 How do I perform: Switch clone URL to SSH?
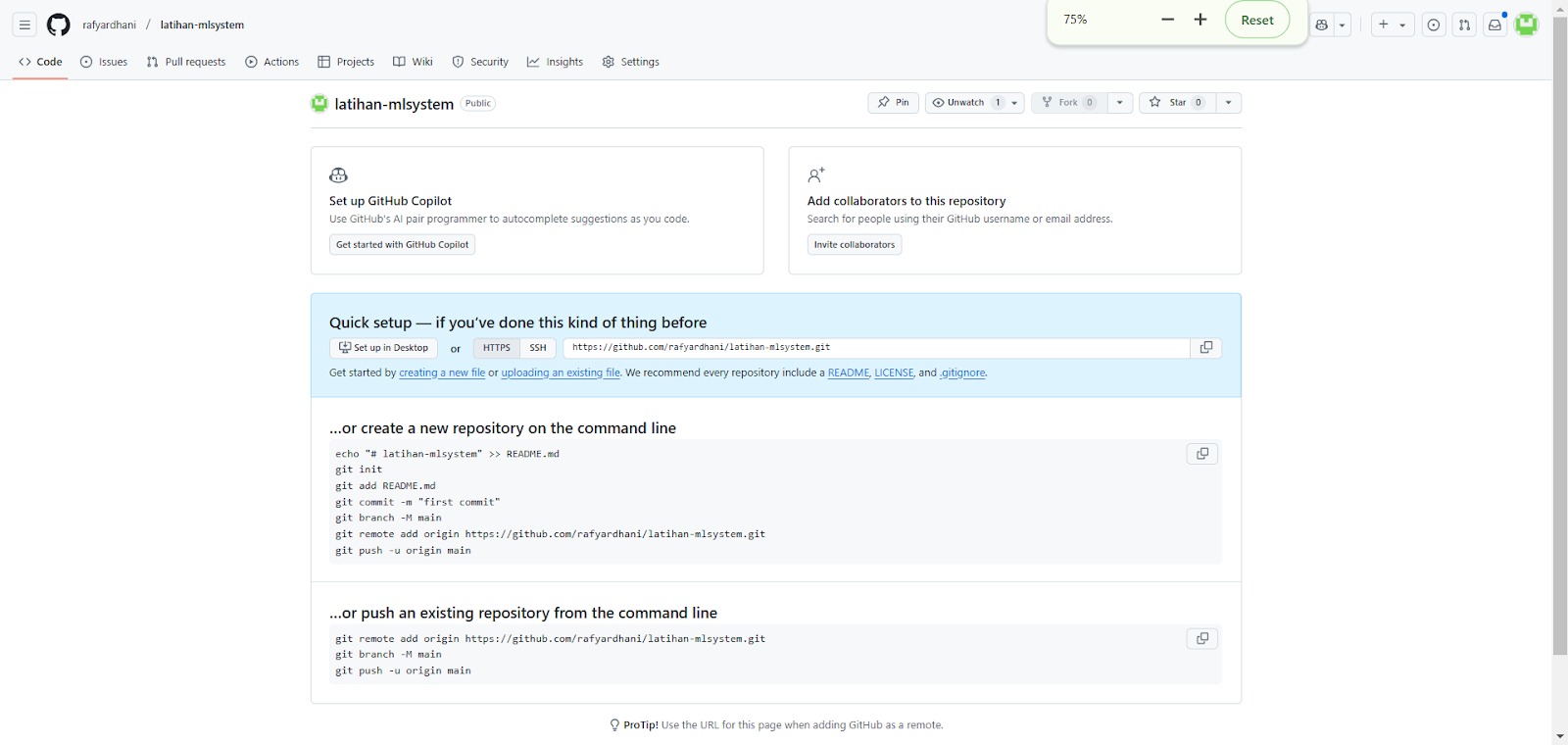(538, 348)
